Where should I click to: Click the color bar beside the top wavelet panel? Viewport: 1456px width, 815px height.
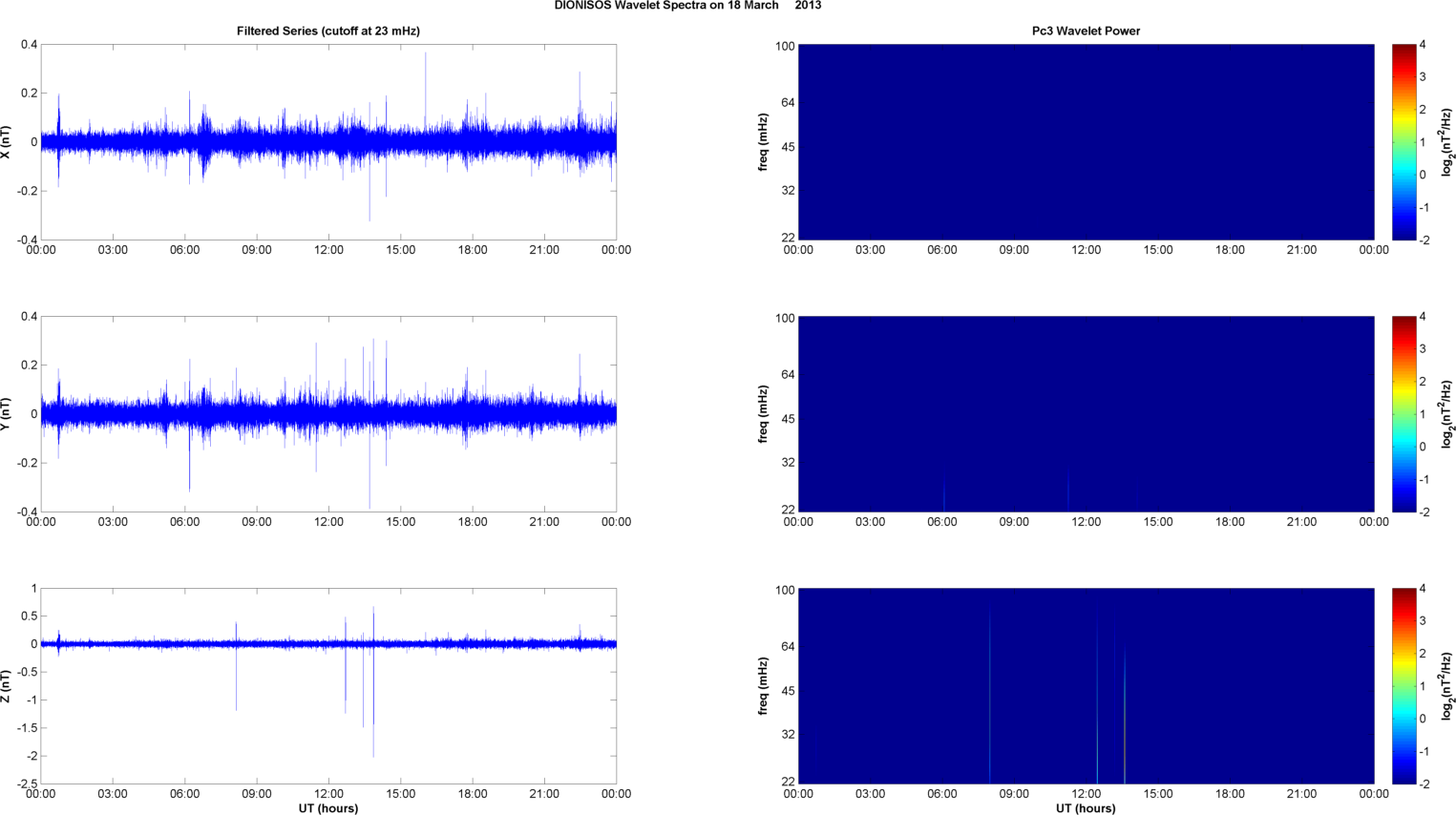point(1403,142)
